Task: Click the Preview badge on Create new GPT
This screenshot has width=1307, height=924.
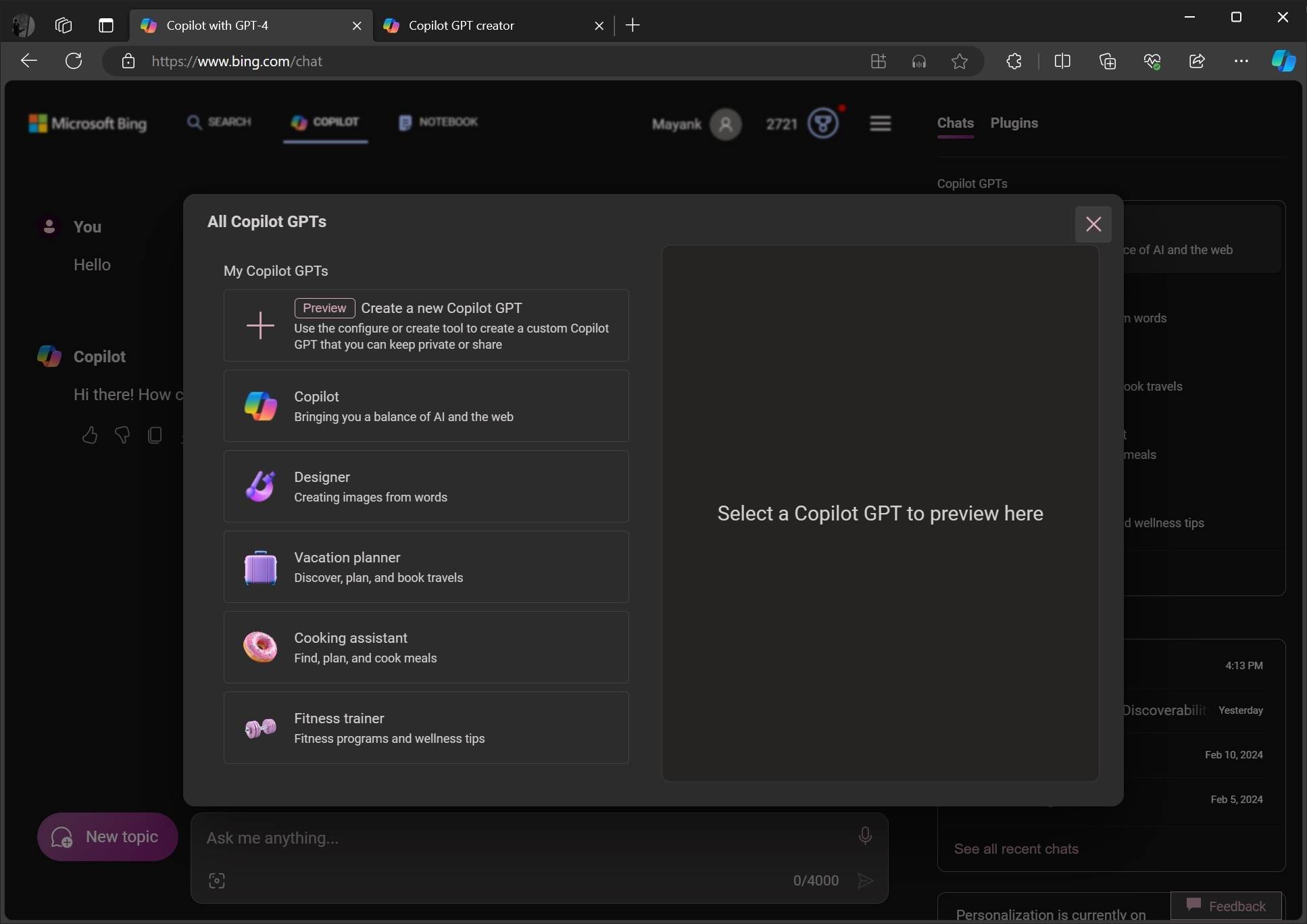Action: 324,308
